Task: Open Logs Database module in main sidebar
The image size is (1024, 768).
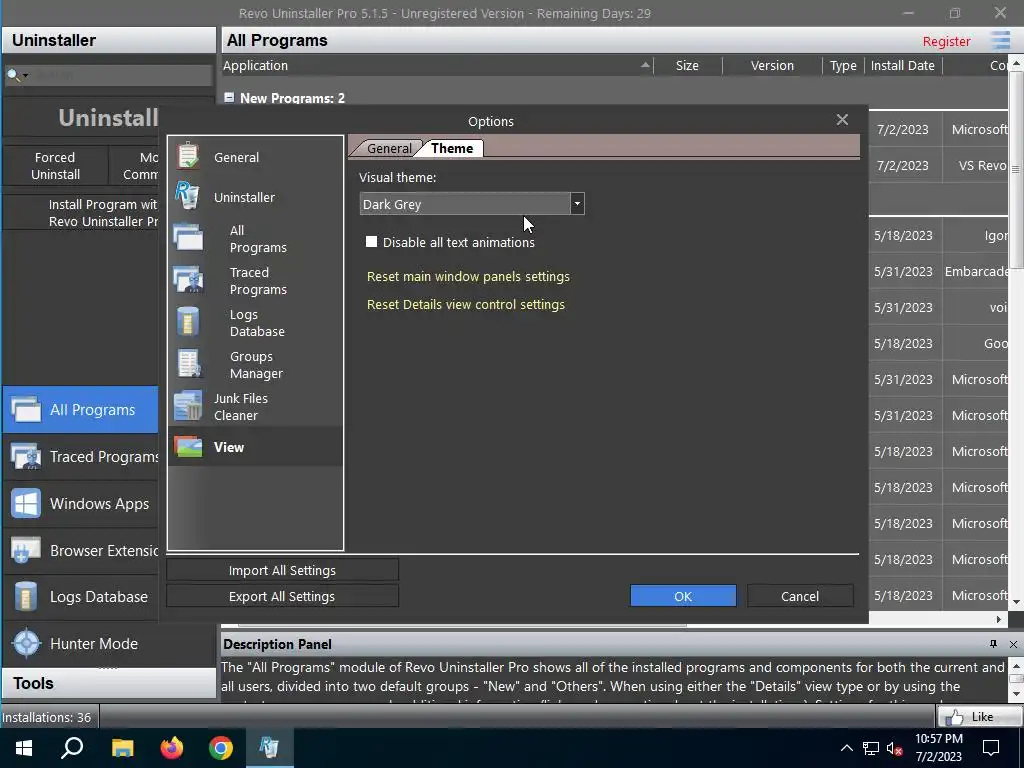Action: [x=80, y=597]
